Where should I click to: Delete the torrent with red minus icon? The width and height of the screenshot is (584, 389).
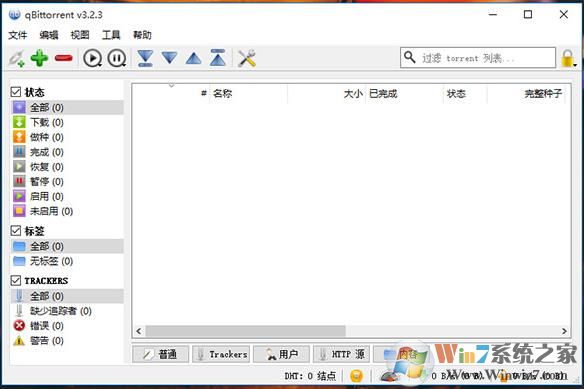point(64,58)
